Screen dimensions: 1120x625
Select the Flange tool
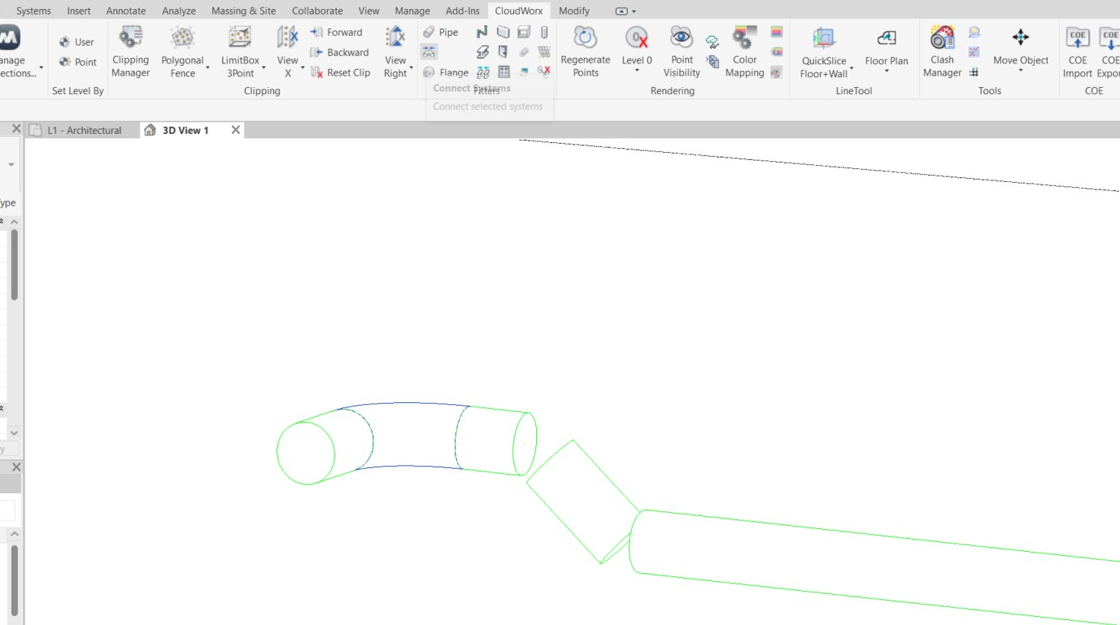(445, 72)
